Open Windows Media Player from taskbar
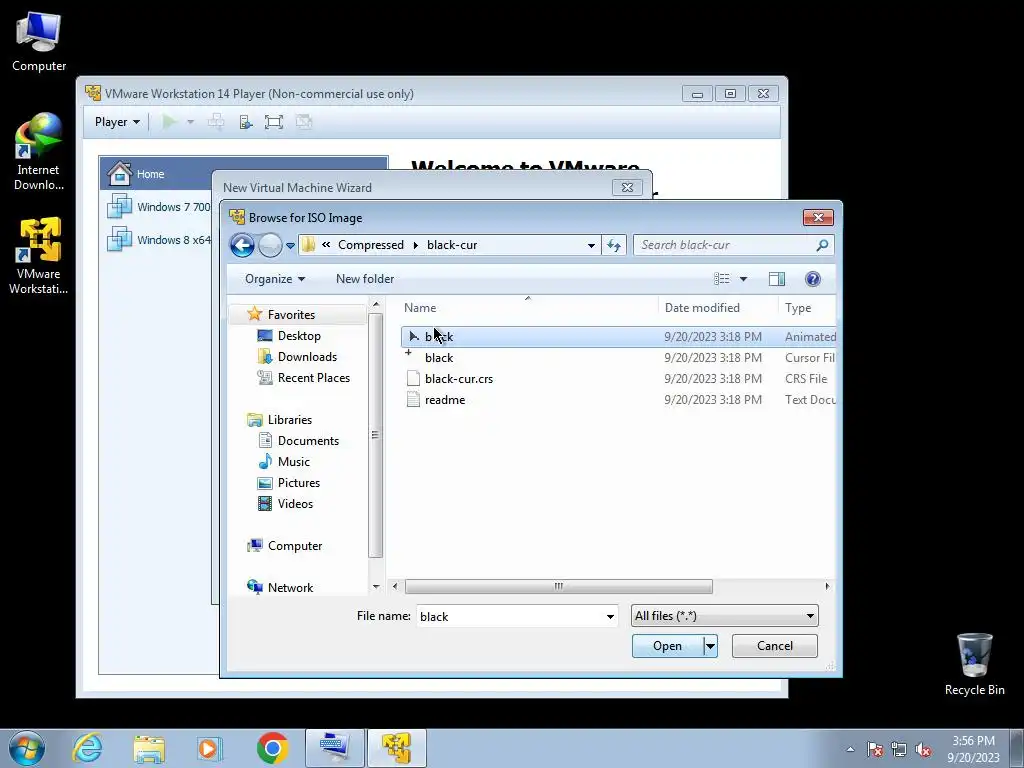 coord(210,748)
